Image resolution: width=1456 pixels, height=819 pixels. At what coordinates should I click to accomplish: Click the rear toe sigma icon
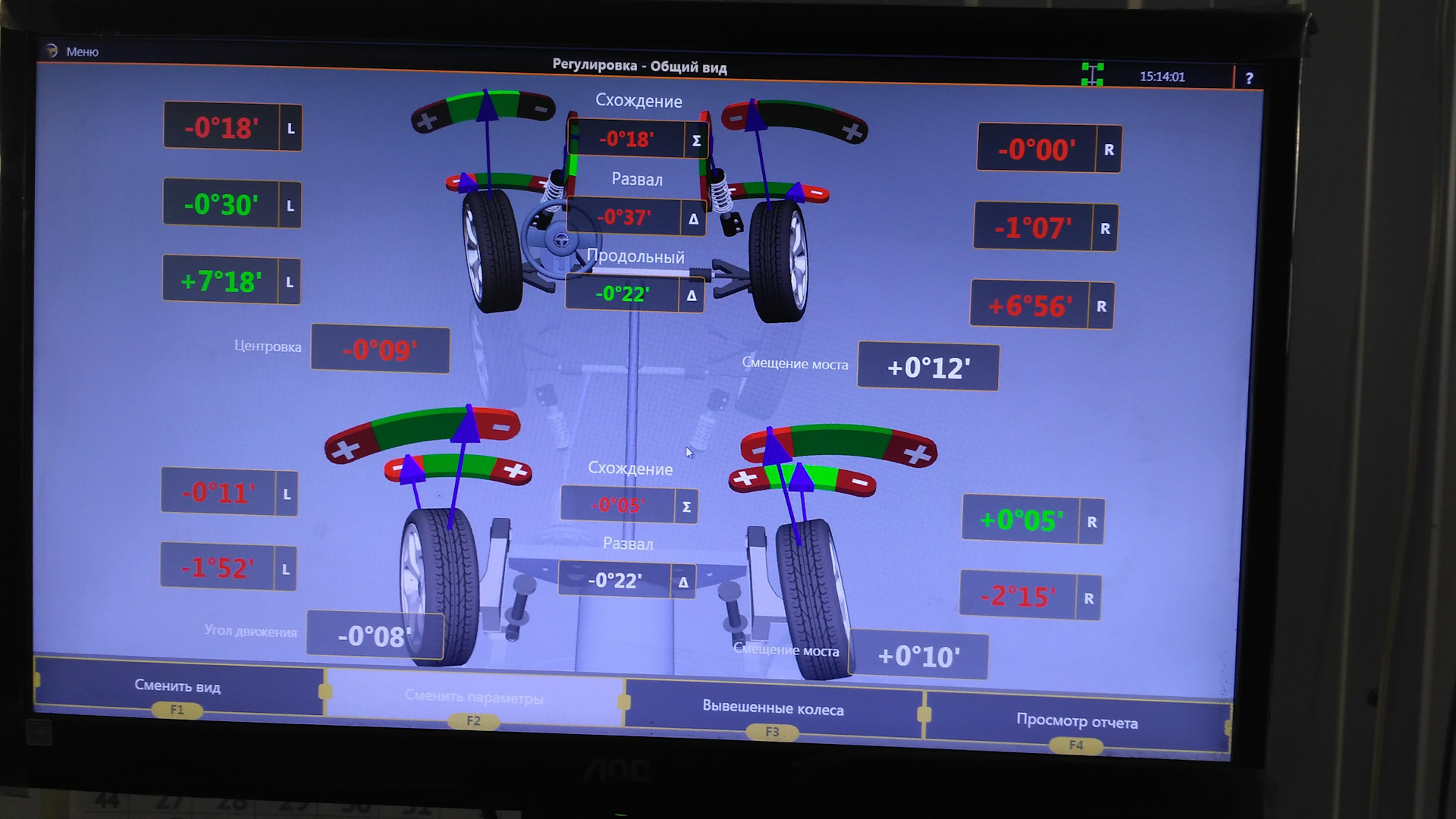pos(686,507)
